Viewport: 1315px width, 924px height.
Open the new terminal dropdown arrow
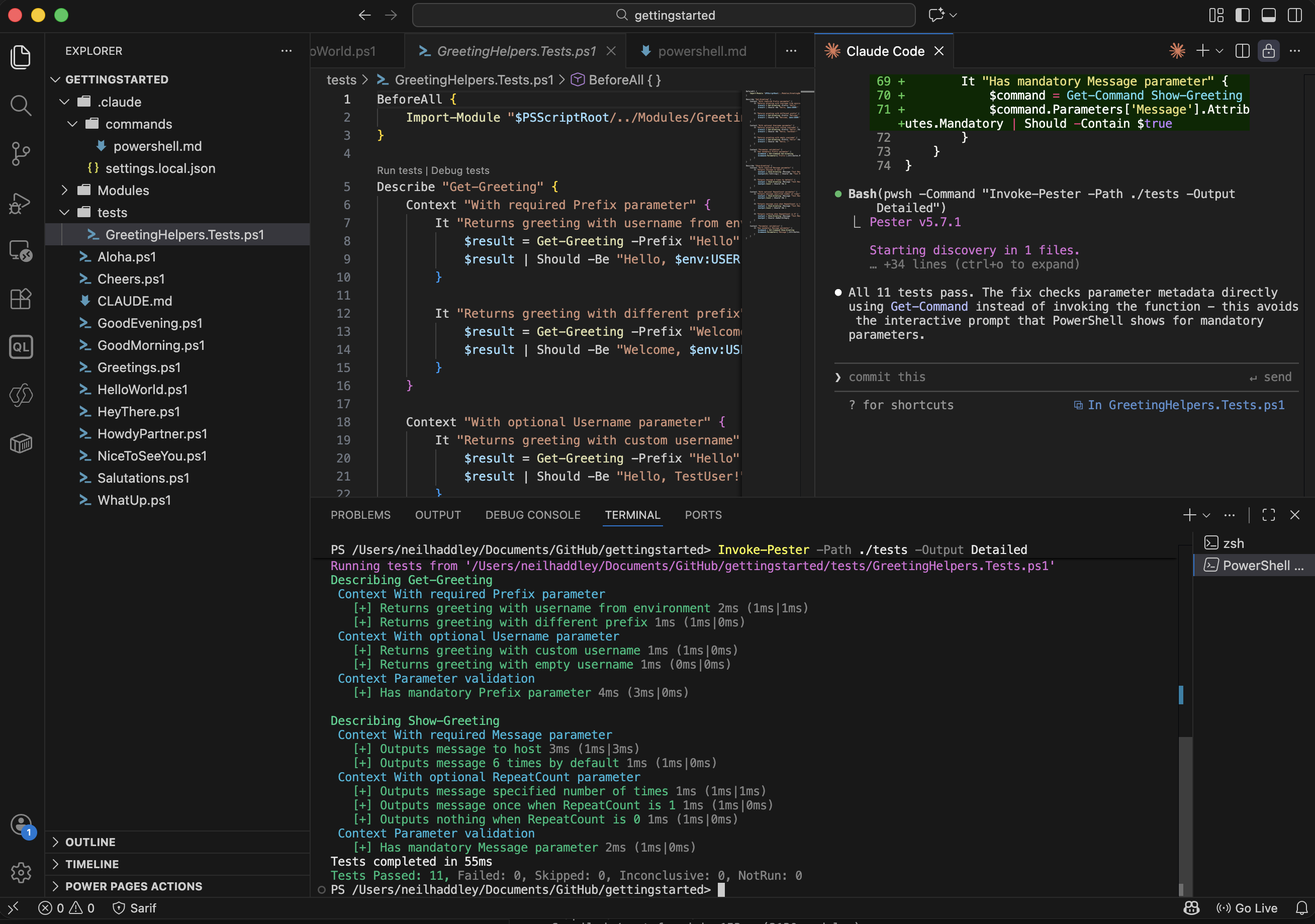(x=1207, y=515)
